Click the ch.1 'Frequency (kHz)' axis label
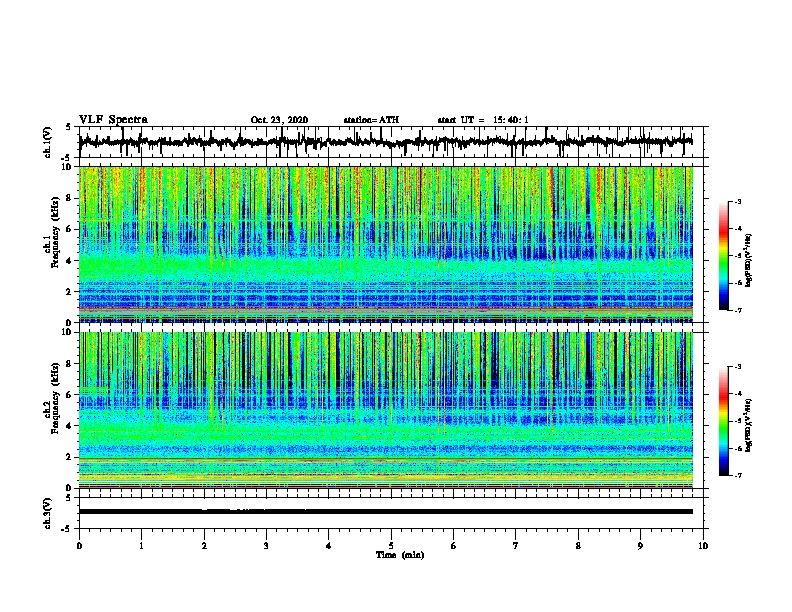The height and width of the screenshot is (612, 792). pyautogui.click(x=56, y=232)
